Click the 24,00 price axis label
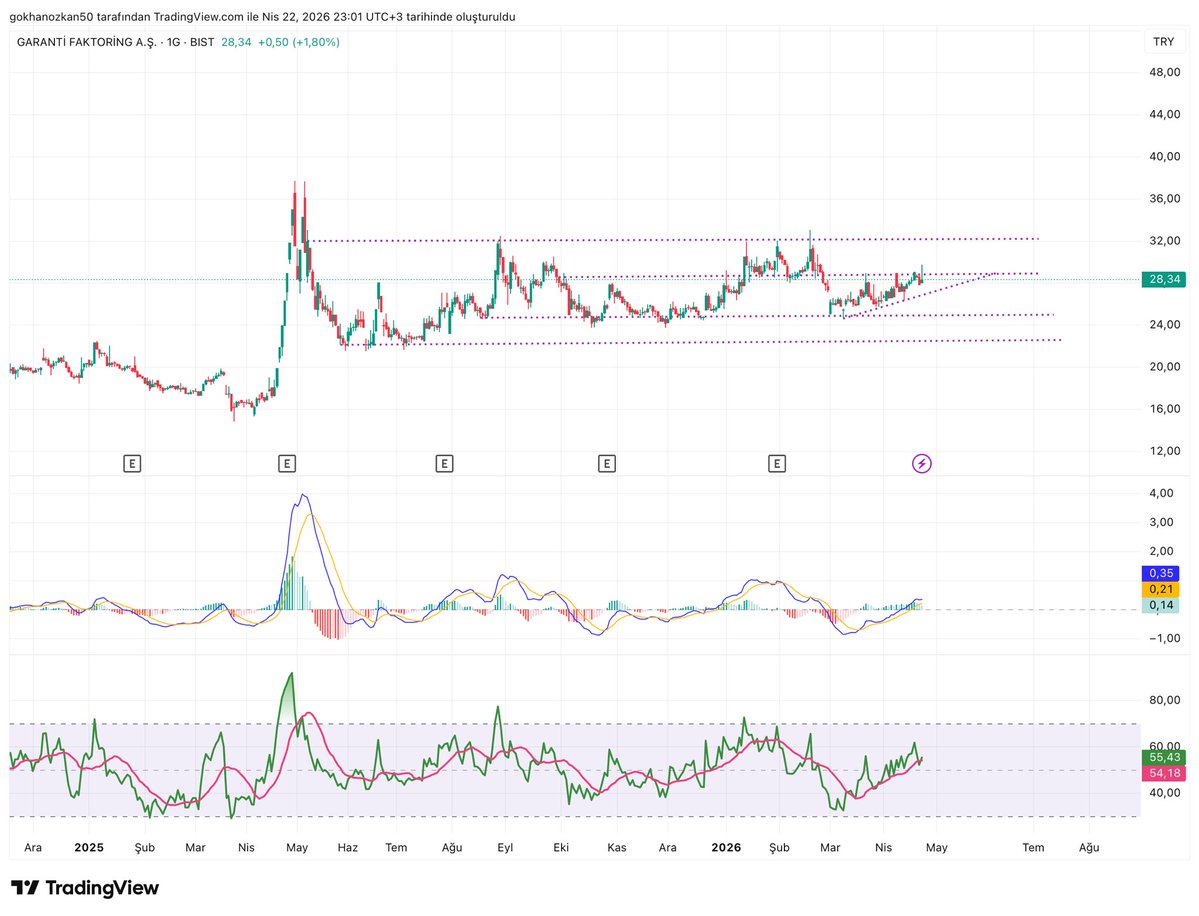The width and height of the screenshot is (1199, 916). [1165, 324]
